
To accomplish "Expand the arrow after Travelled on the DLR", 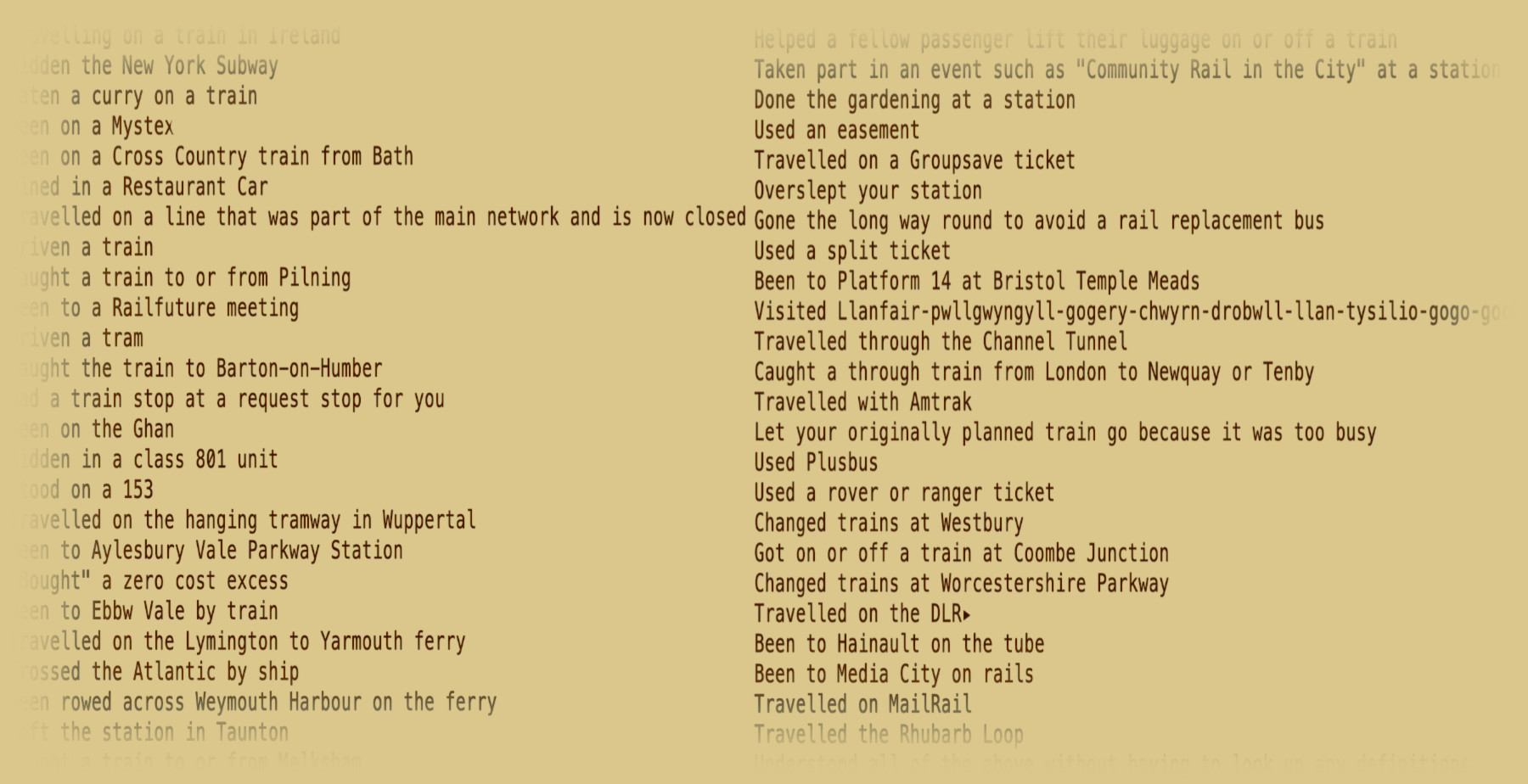I will 967,614.
